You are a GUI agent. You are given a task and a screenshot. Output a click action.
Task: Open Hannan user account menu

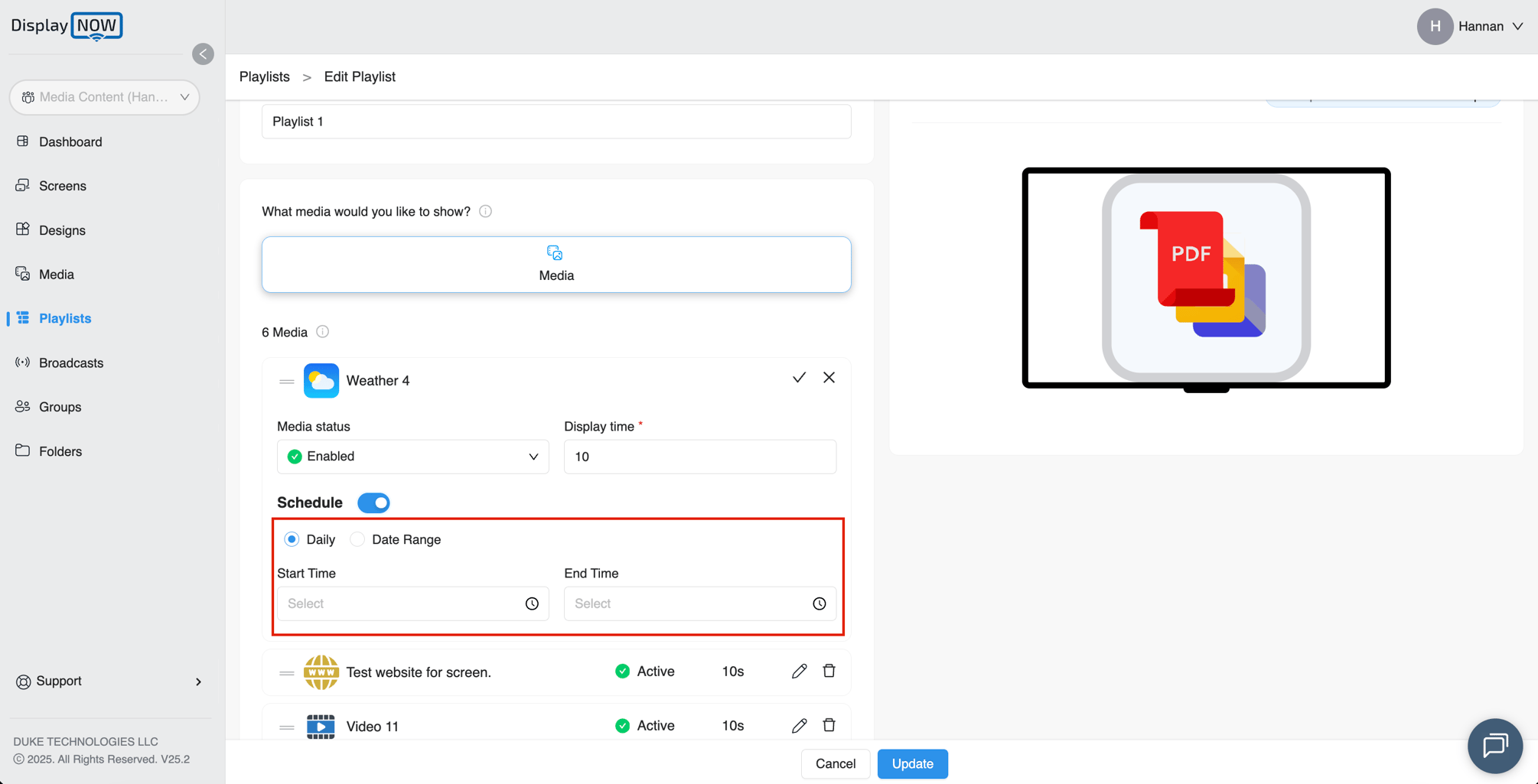1471,27
